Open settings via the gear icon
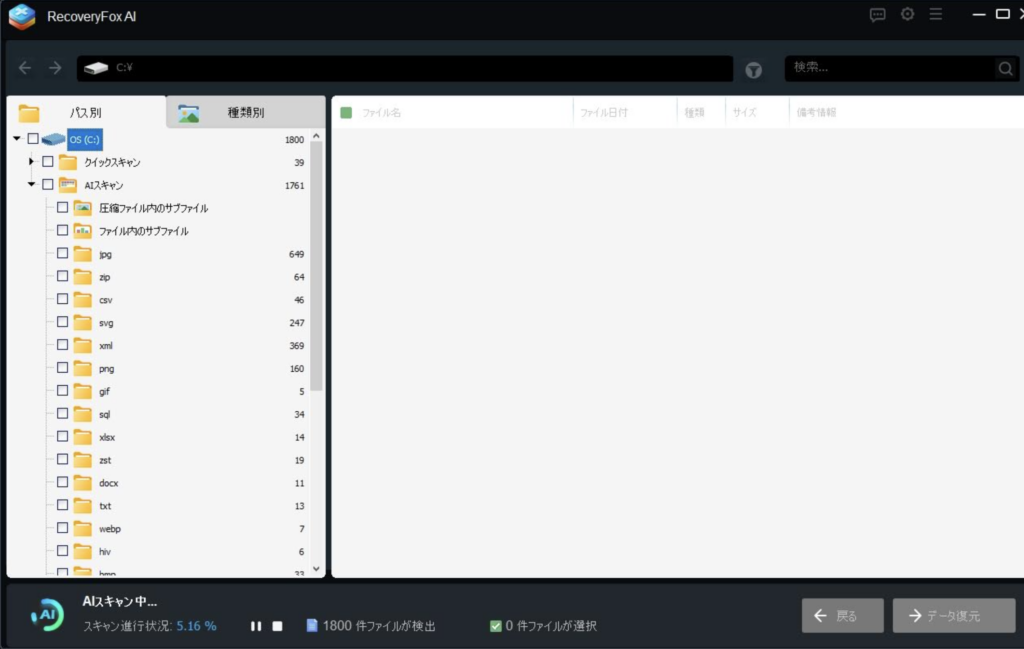The width and height of the screenshot is (1024, 649). 907,15
